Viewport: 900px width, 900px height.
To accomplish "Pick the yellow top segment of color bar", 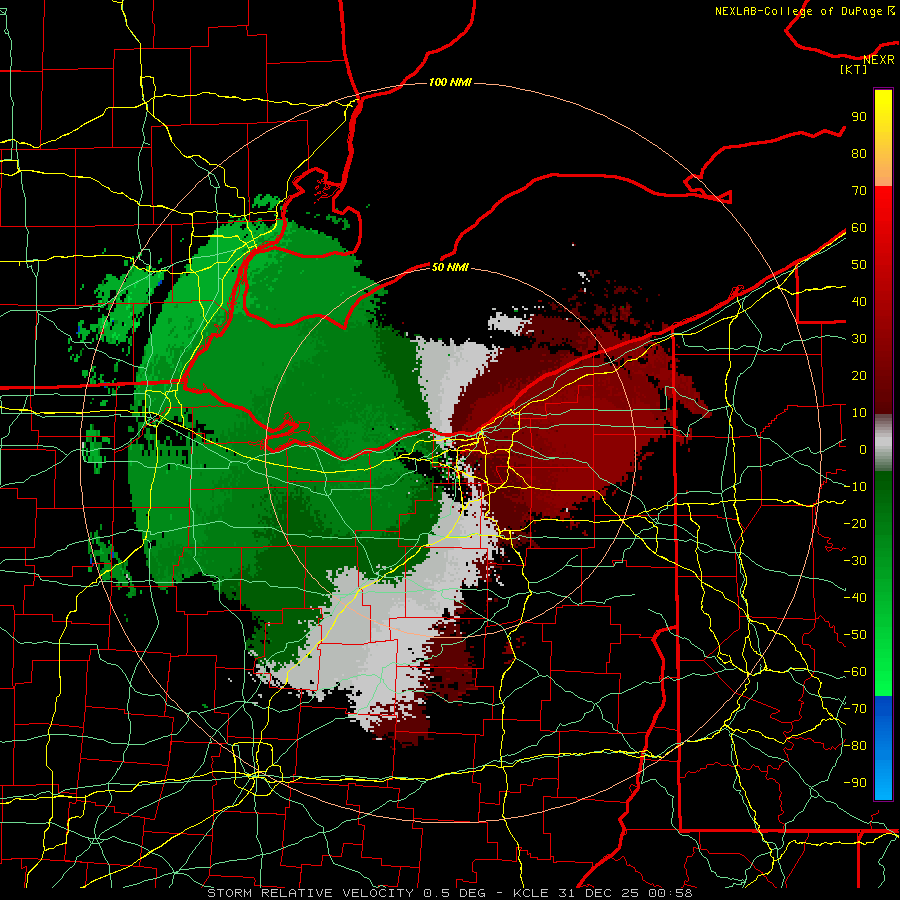I will point(883,138).
